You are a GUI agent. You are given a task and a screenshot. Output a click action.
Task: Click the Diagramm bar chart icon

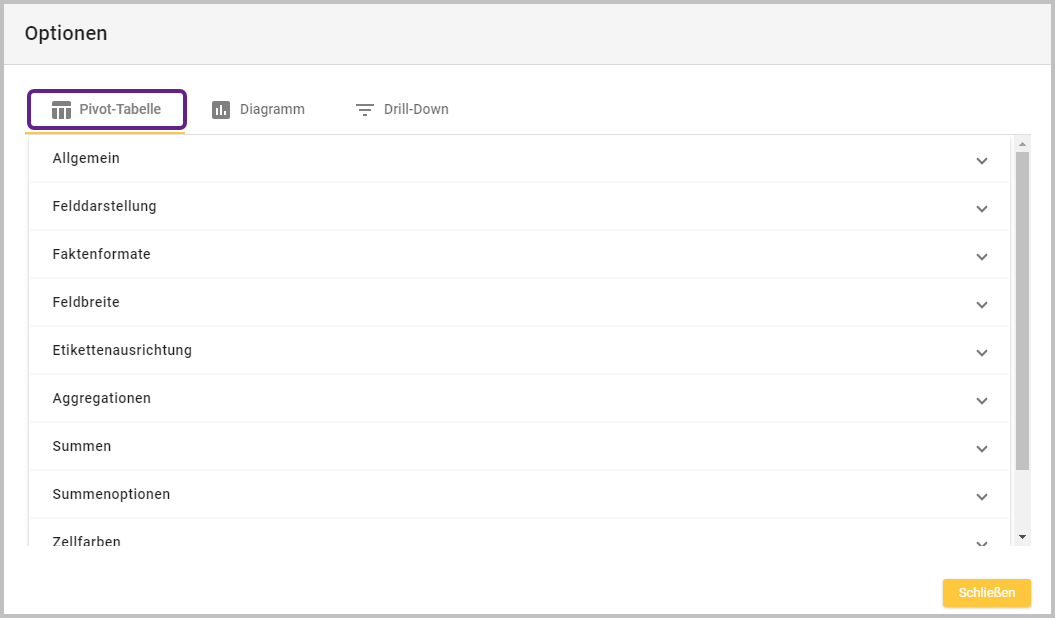click(x=221, y=110)
